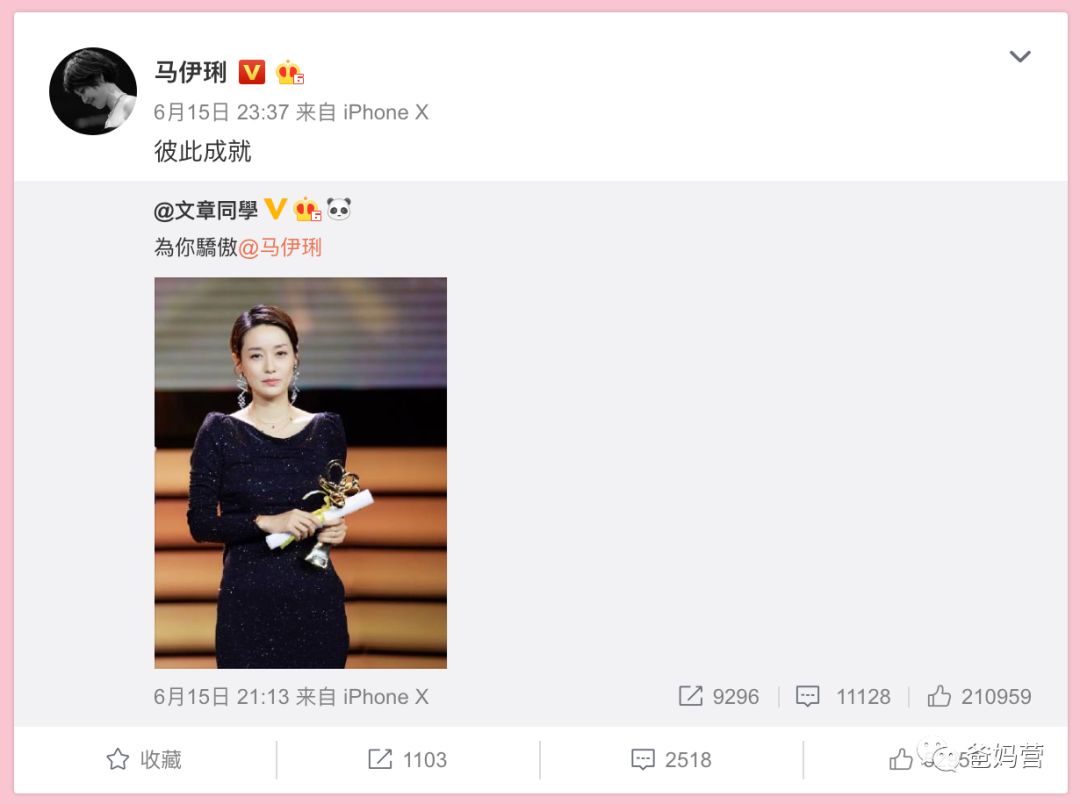Open the 2518 comments section
The height and width of the screenshot is (804, 1080).
tap(671, 759)
